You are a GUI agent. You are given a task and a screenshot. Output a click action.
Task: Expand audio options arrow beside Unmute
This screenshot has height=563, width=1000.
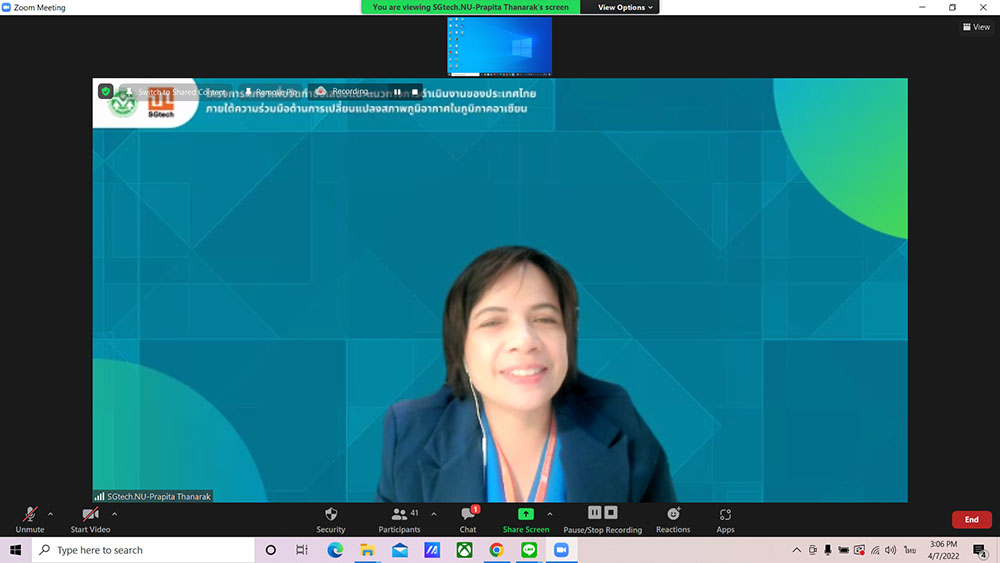point(50,514)
